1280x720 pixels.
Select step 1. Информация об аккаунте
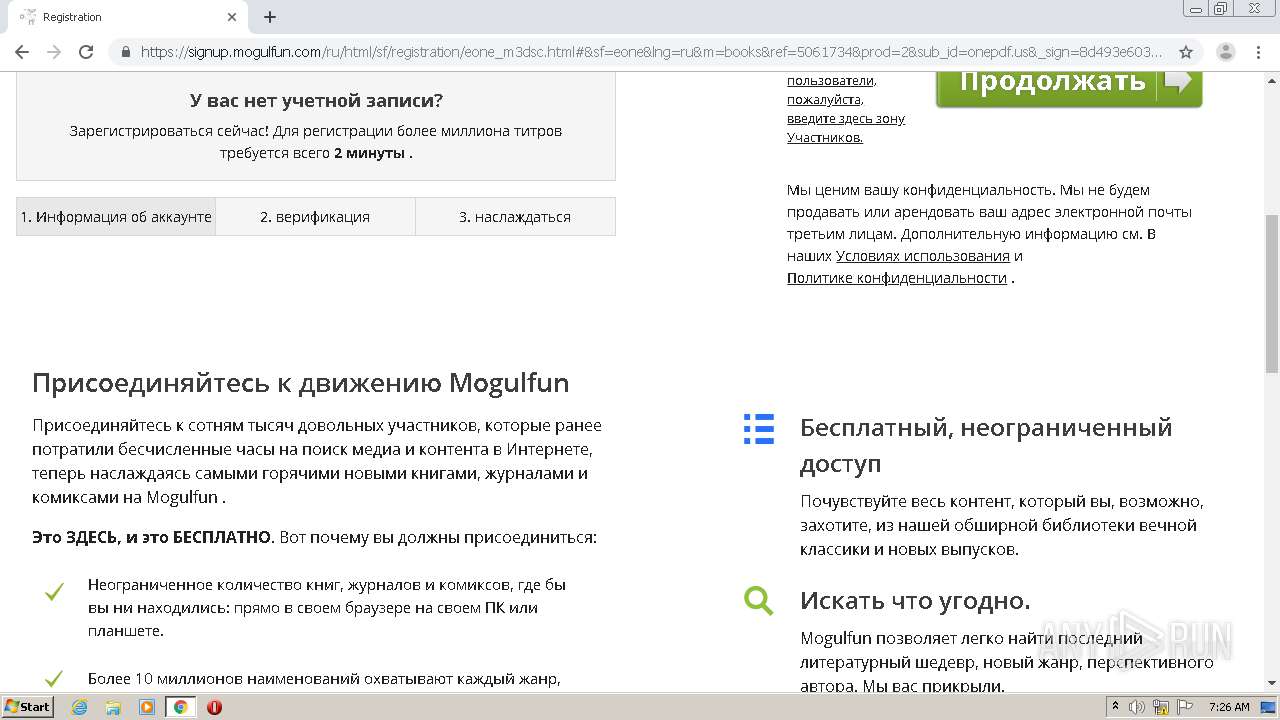click(x=116, y=217)
